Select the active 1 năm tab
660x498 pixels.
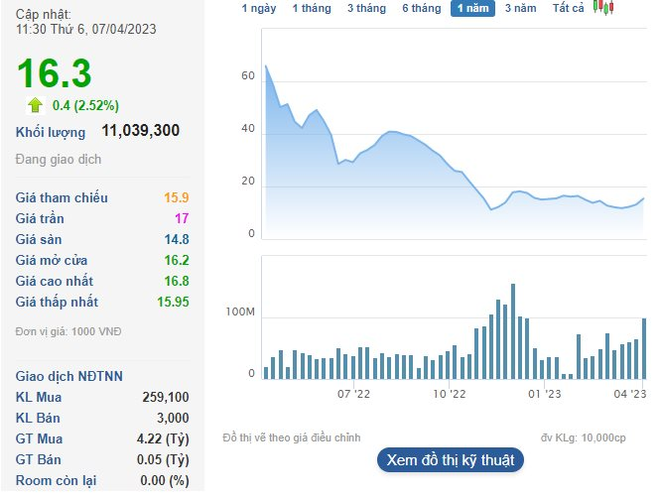pyautogui.click(x=473, y=8)
